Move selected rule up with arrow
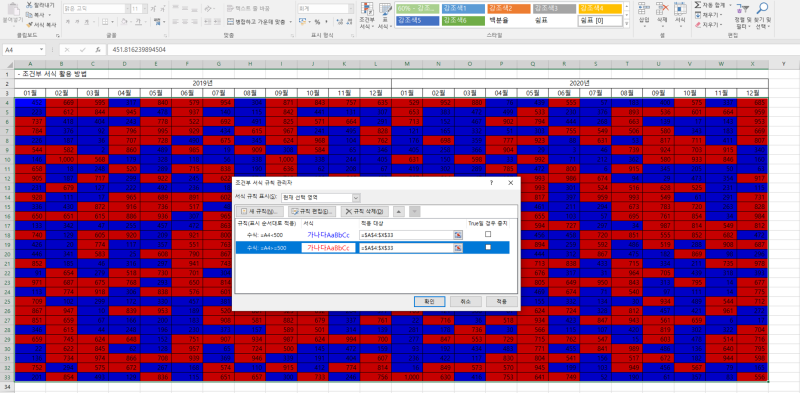The width and height of the screenshot is (800, 393). click(x=399, y=211)
